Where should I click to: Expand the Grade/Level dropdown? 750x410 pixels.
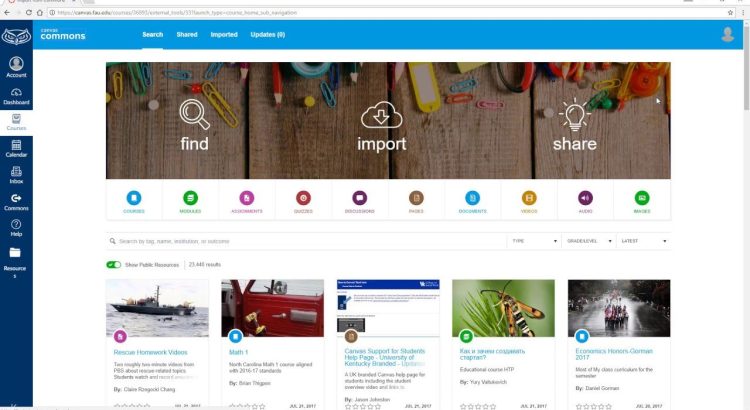[x=588, y=241]
